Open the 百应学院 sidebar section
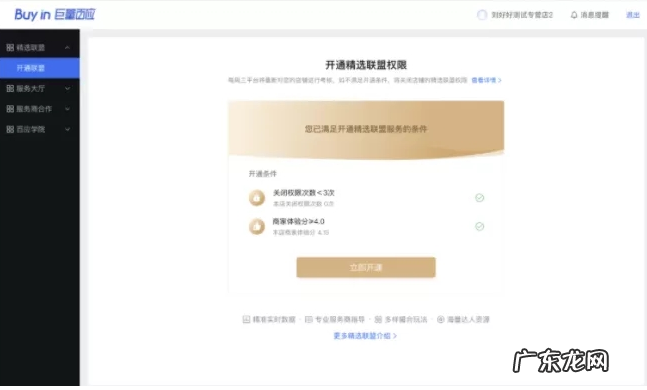The width and height of the screenshot is (647, 390). [x=40, y=129]
